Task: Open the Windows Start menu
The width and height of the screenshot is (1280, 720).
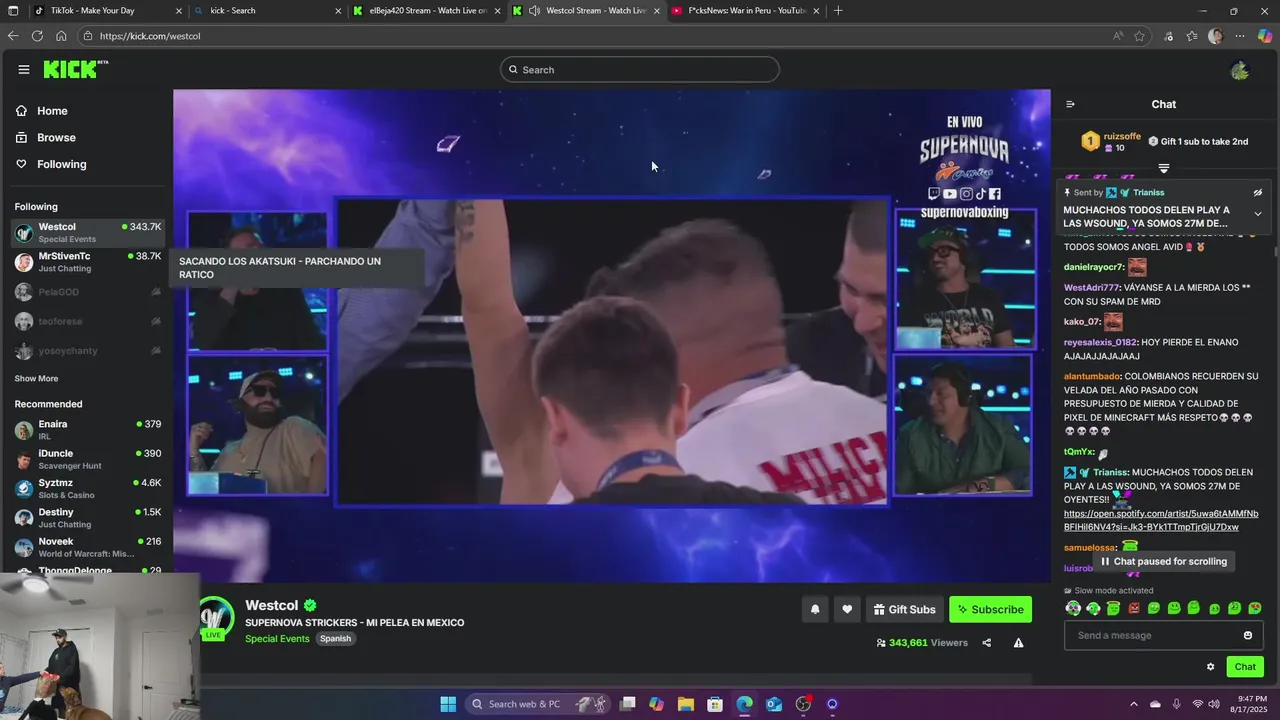Action: 448,704
